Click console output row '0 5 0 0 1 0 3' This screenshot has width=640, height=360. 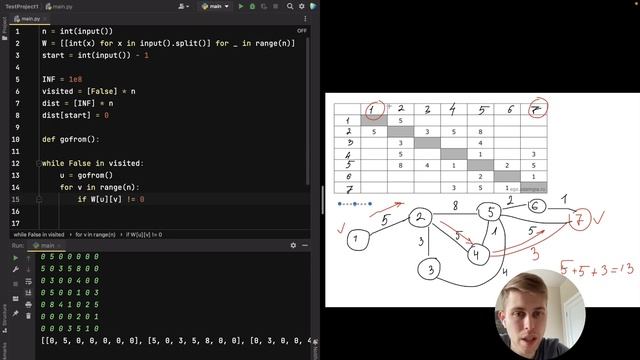coord(70,293)
